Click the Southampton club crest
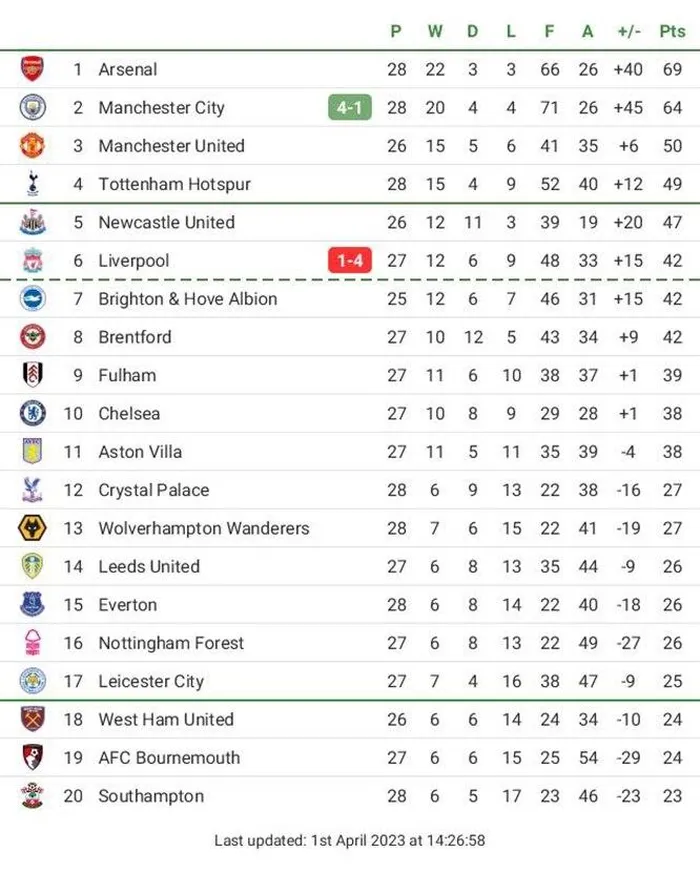 (33, 796)
